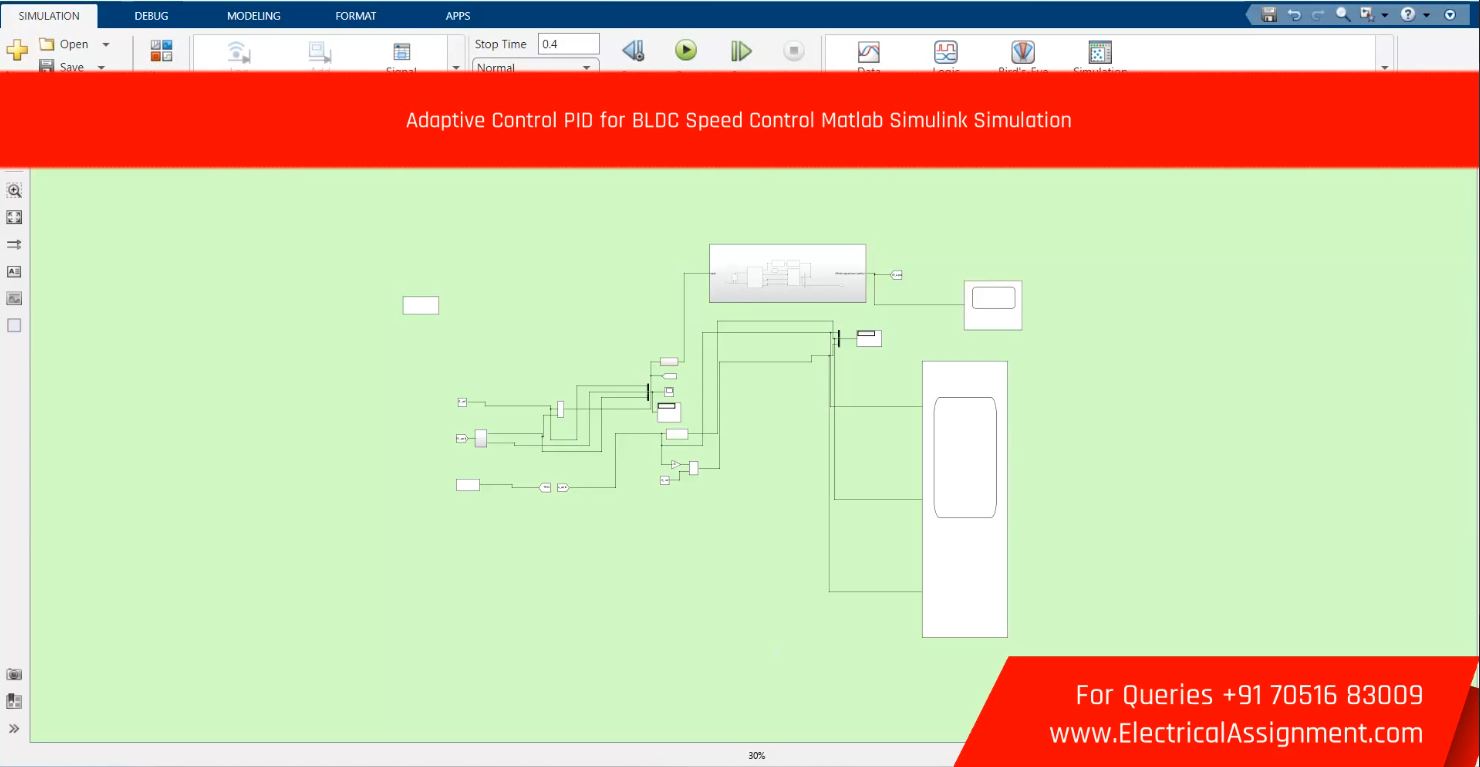Expand the Review Results gallery arrow
Image resolution: width=1480 pixels, height=767 pixels.
1385,67
